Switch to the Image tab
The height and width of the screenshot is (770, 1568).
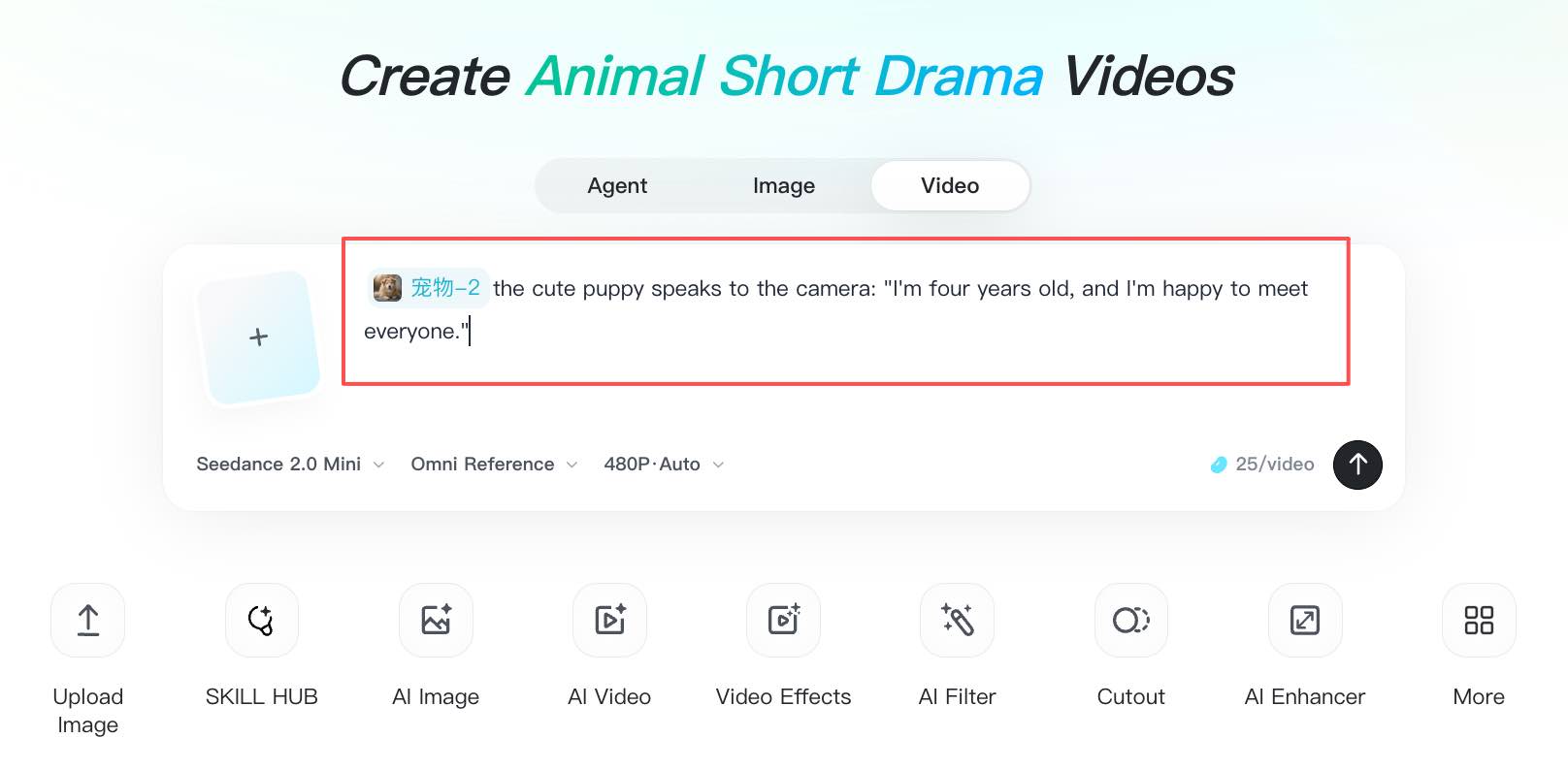(x=784, y=185)
